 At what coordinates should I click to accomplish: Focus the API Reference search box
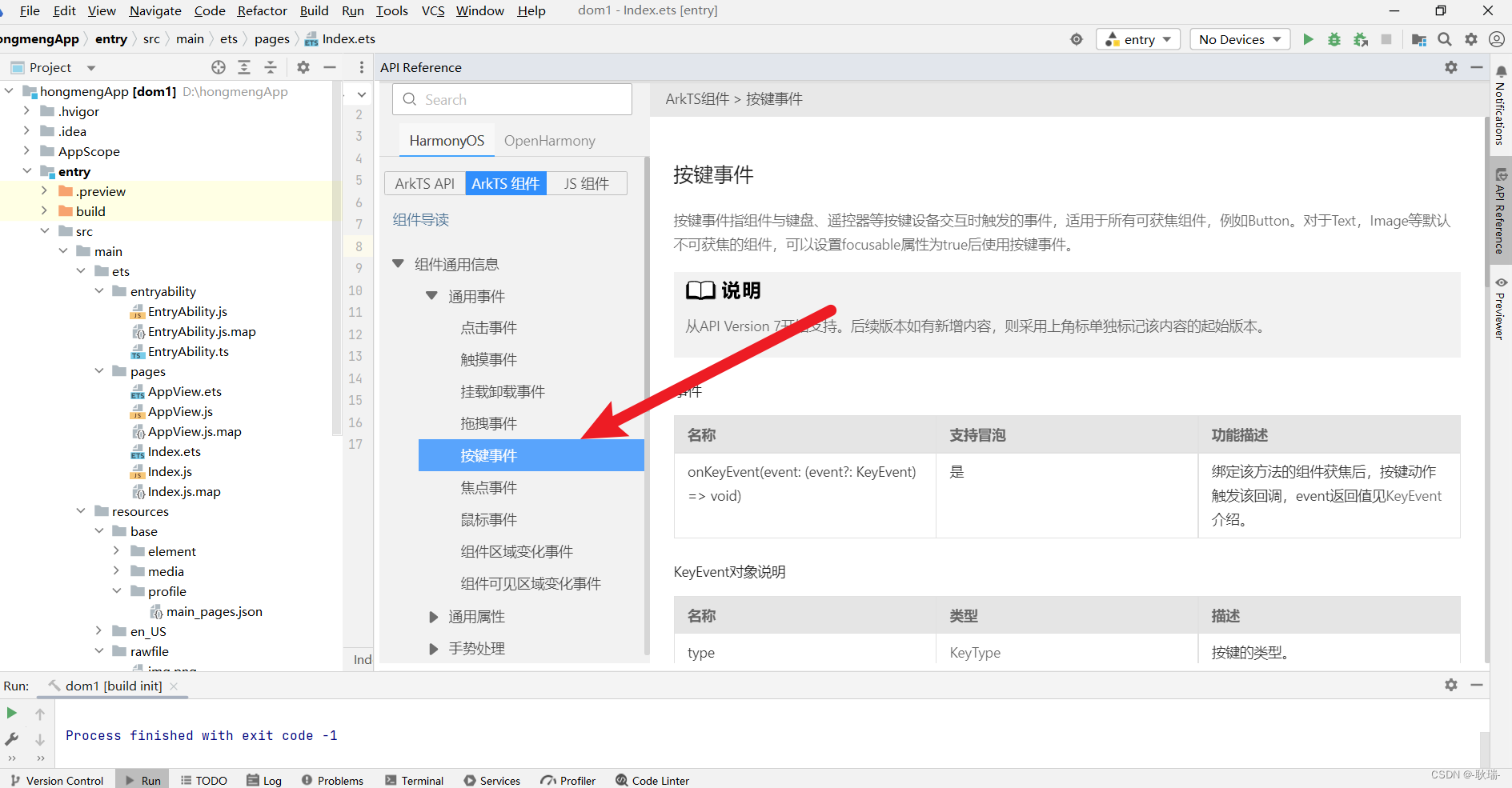click(x=512, y=99)
